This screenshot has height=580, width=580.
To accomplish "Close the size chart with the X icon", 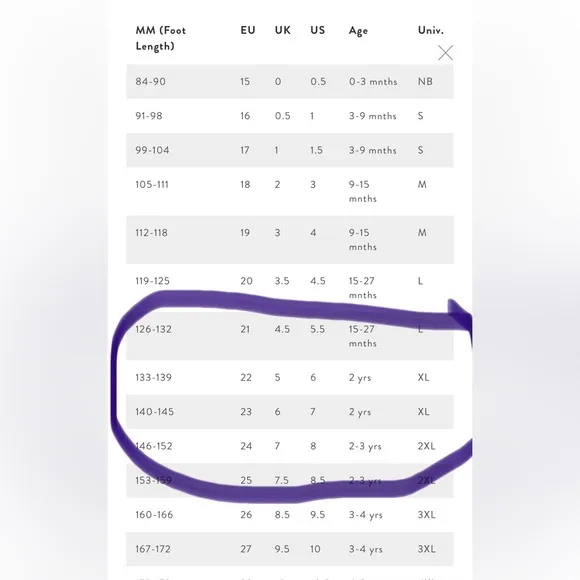I will 445,53.
